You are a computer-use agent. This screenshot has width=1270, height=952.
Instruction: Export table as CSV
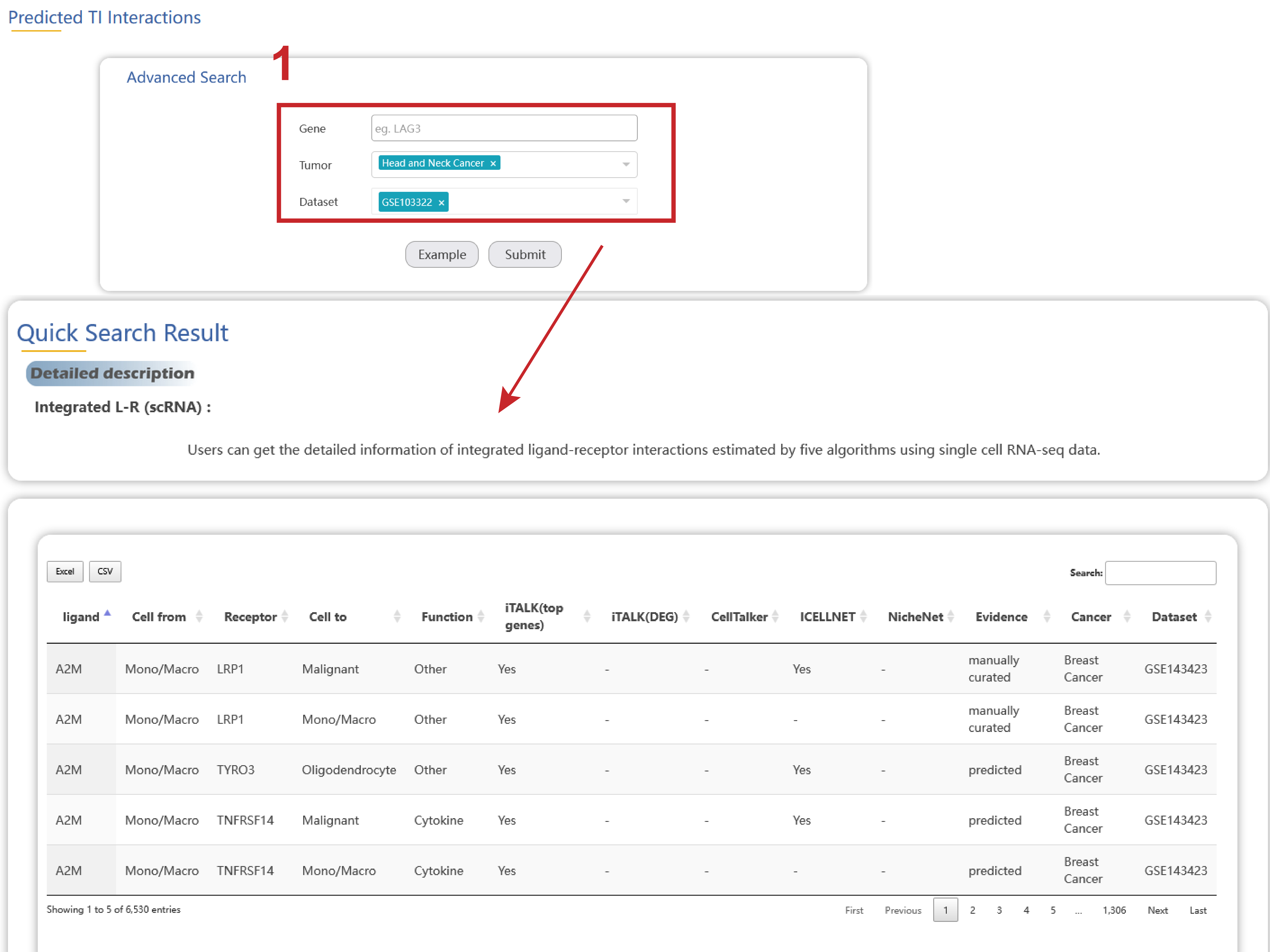click(x=105, y=571)
